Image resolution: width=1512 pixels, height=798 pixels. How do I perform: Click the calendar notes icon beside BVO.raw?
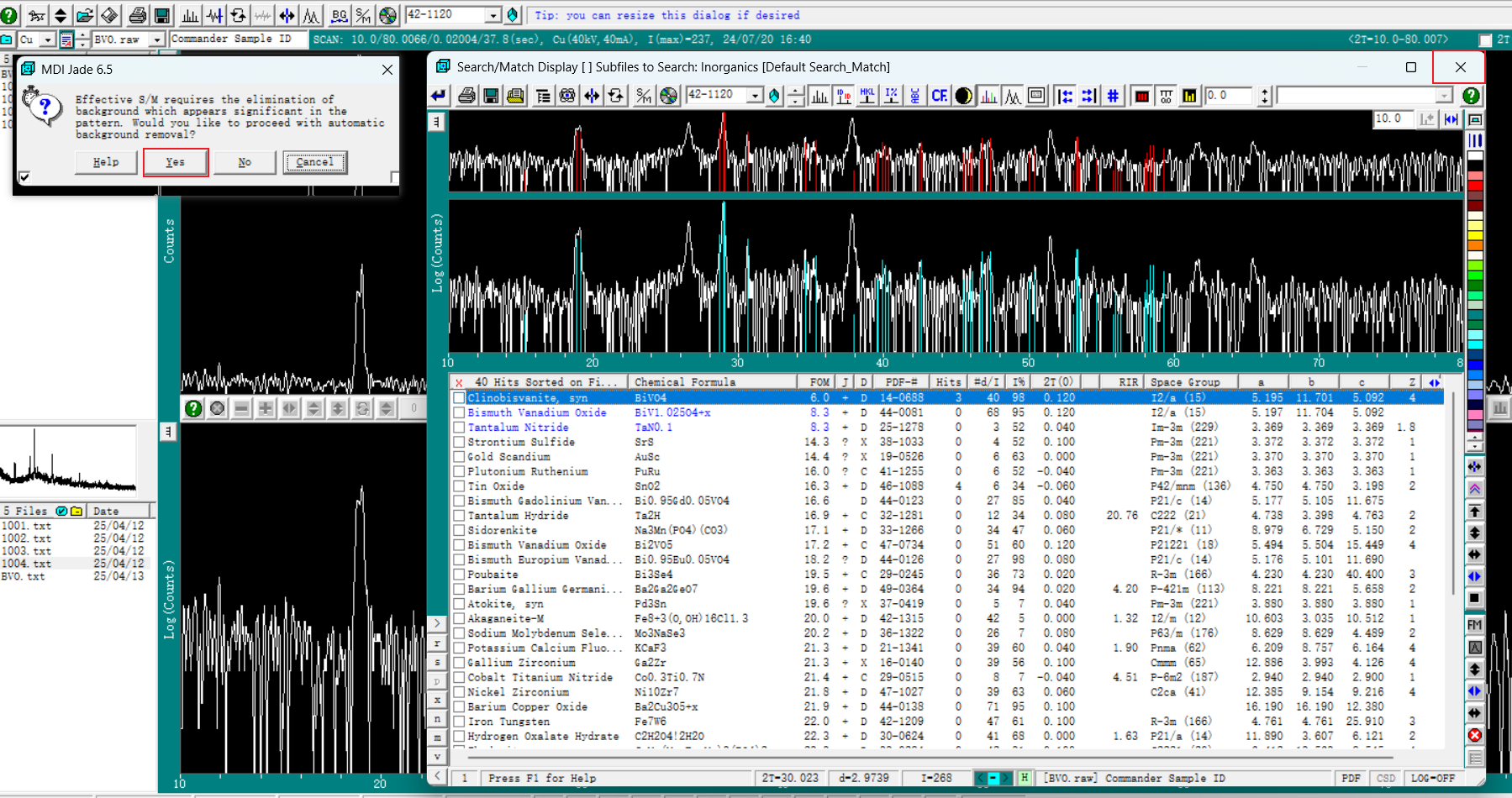click(x=66, y=39)
